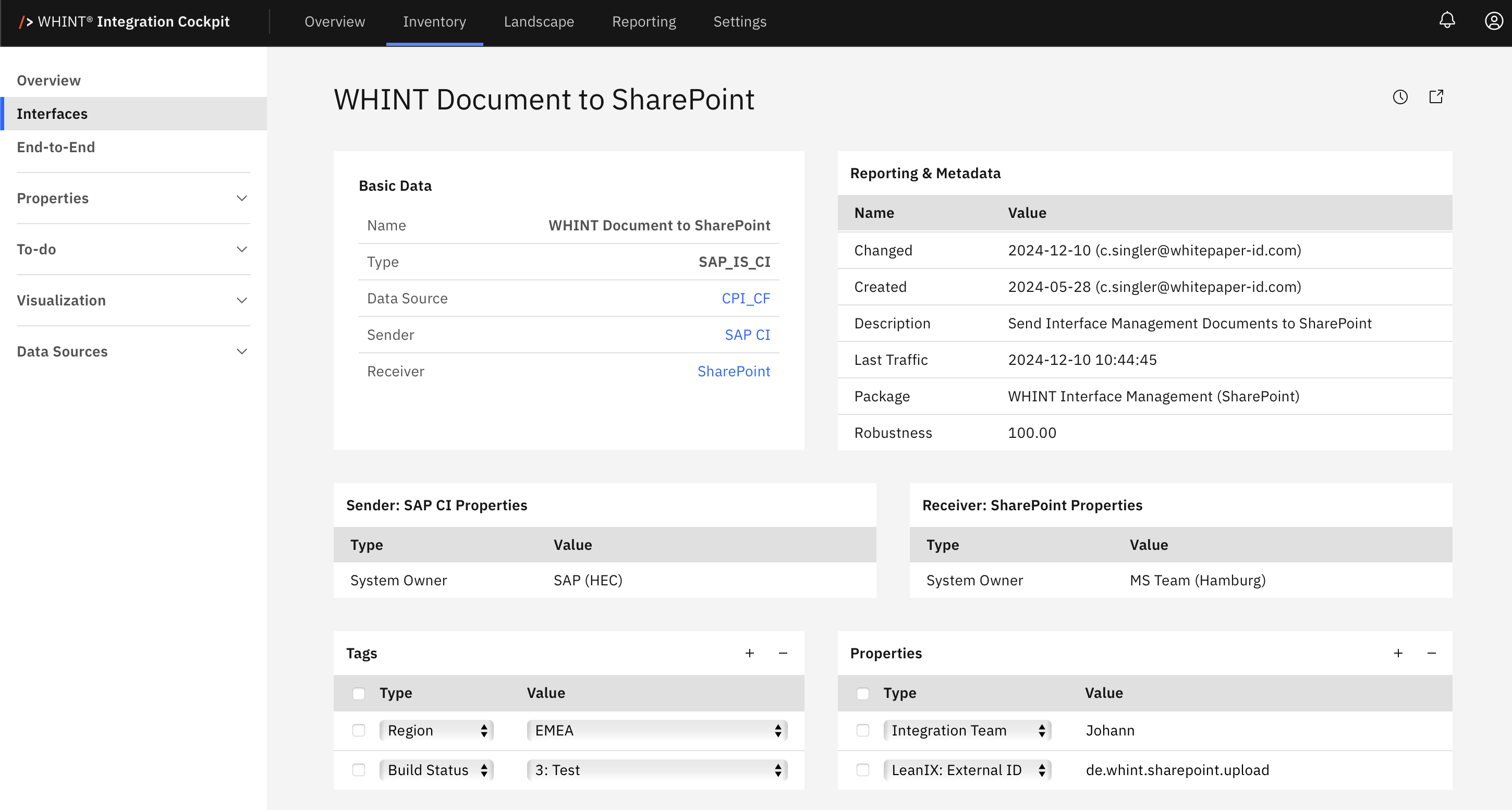Viewport: 1512px width, 810px height.
Task: Select all tags header checkbox
Action: point(359,693)
